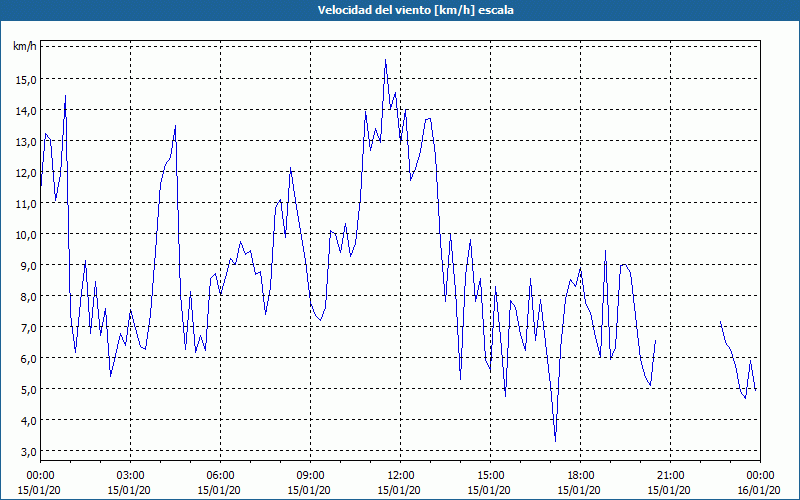This screenshot has width=800, height=500.
Task: Click the 15:00 time axis label
Action: pyautogui.click(x=490, y=476)
